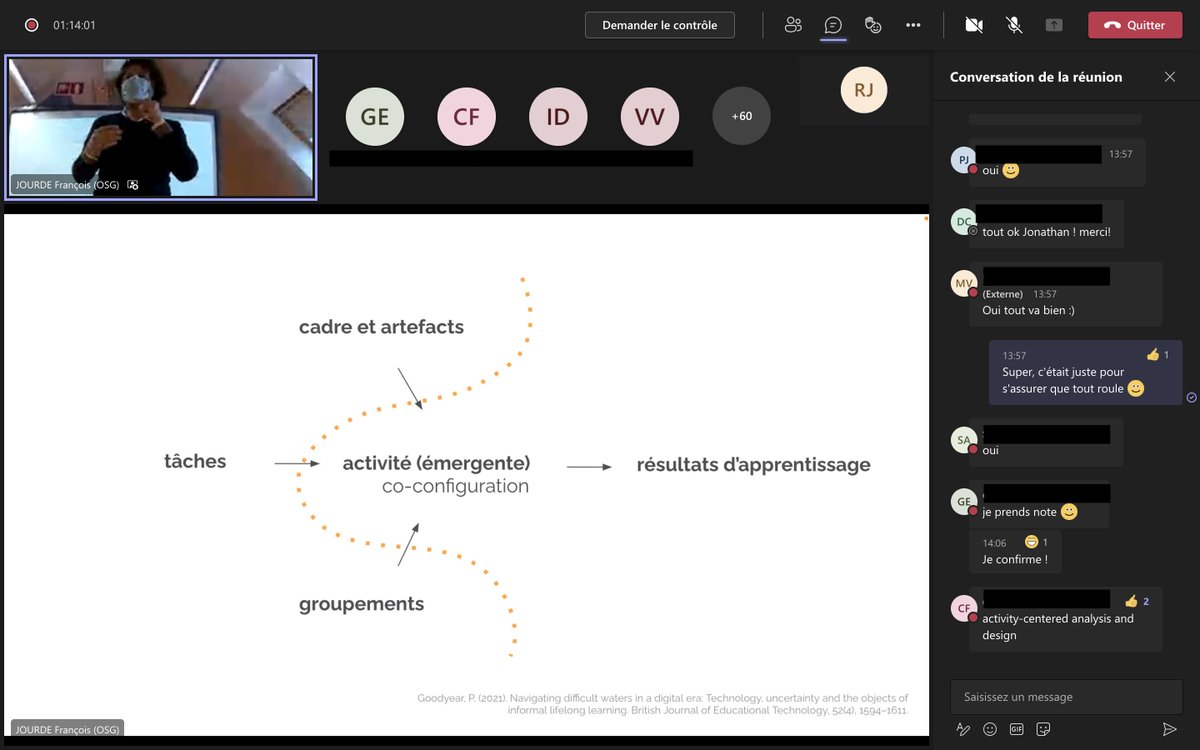Viewport: 1200px width, 750px height.
Task: Click message 'Oui tout va bien :)'
Action: tap(1028, 311)
